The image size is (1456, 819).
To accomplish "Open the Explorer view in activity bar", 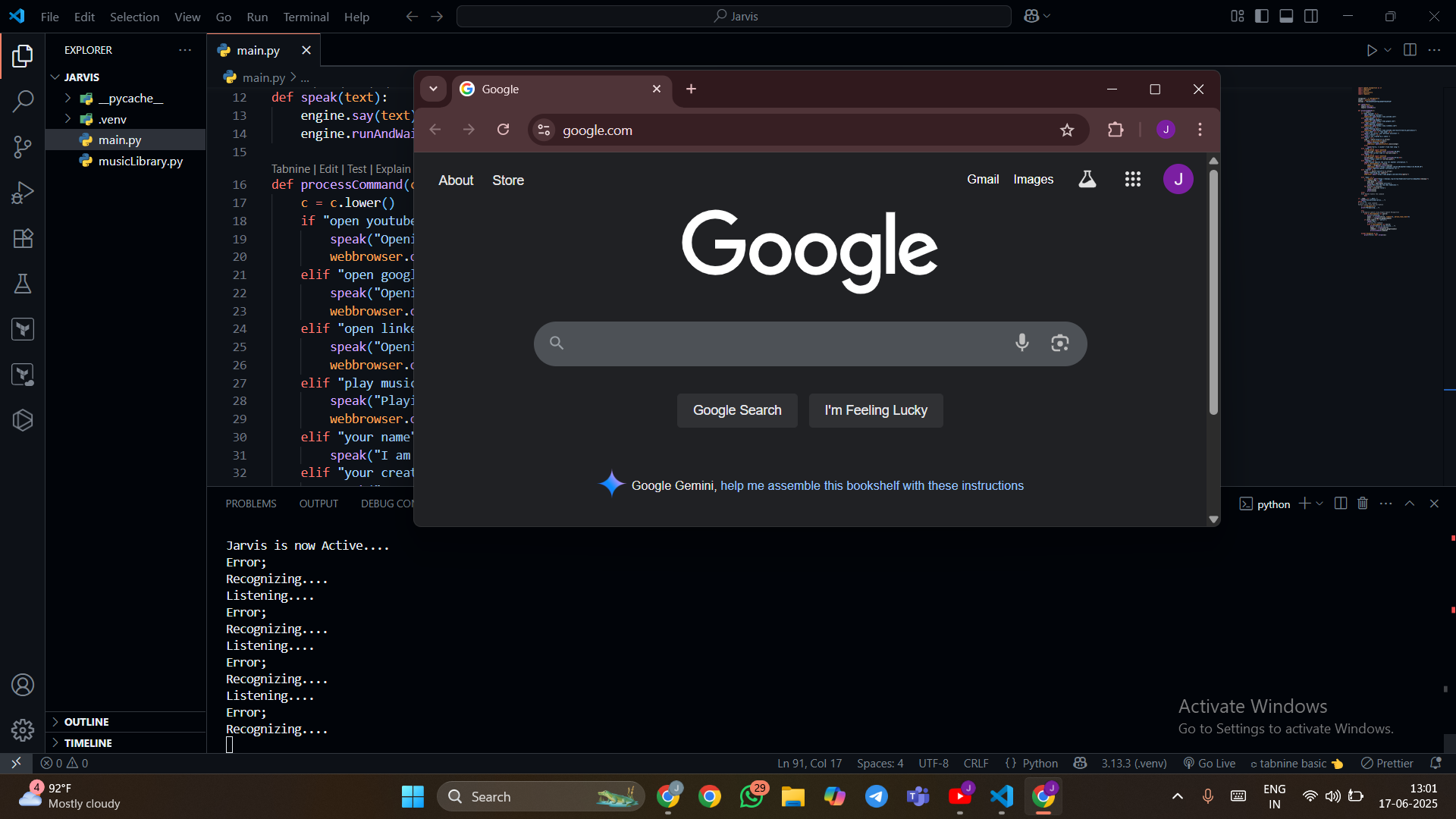I will click(23, 56).
